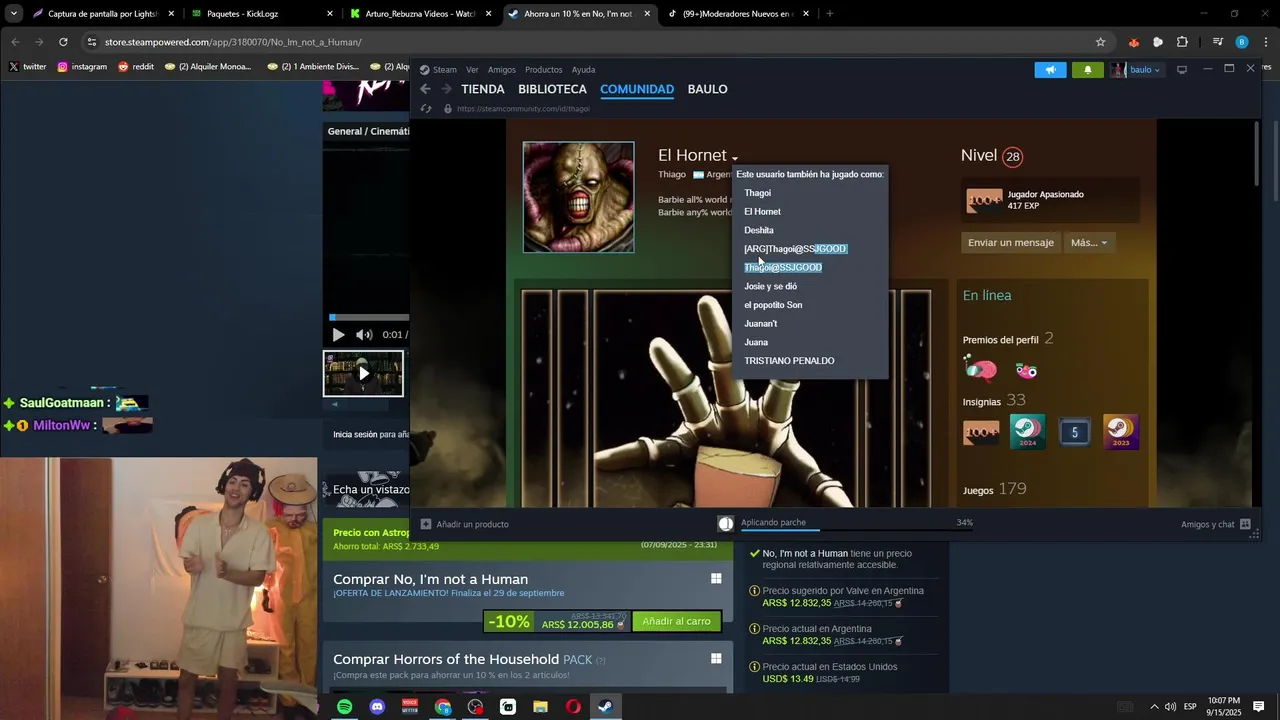Click the Steam Big Picture monitor icon
1280x720 pixels.
pos(1181,70)
